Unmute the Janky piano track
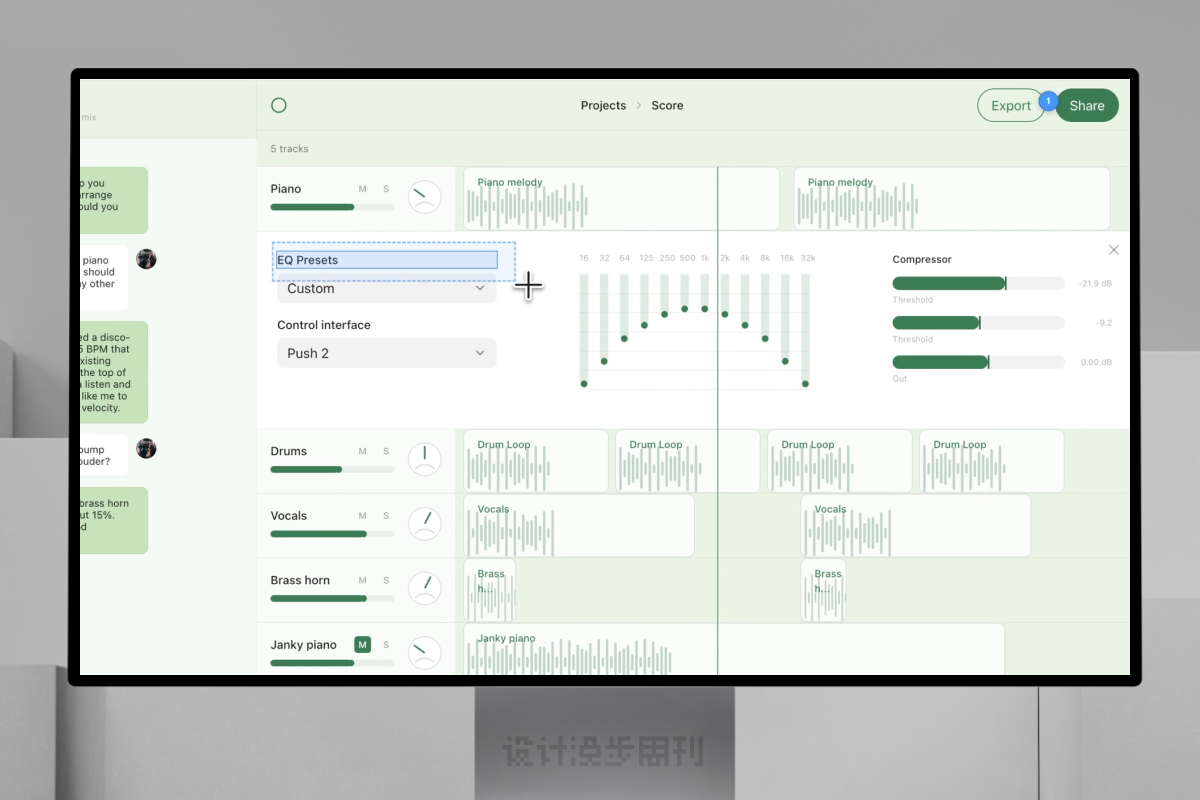The width and height of the screenshot is (1200, 800). pos(362,645)
